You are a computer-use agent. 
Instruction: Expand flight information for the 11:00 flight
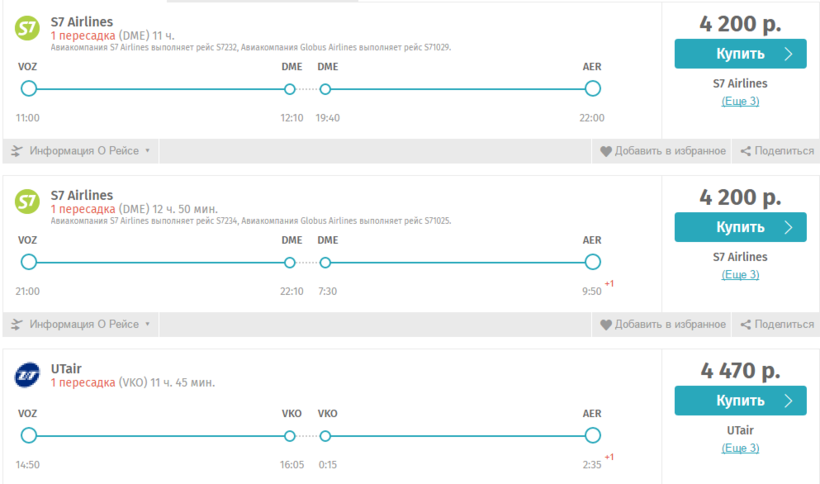pos(84,151)
